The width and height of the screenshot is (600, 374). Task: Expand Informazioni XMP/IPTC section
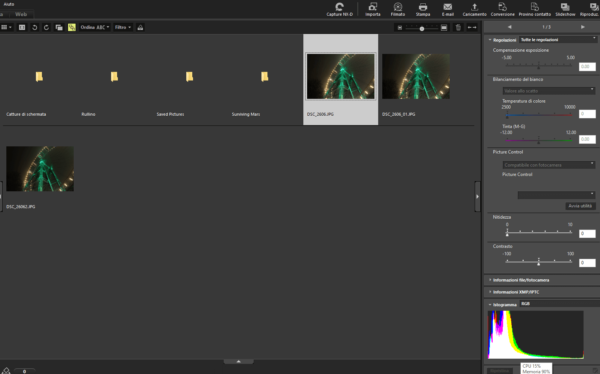tap(490, 292)
